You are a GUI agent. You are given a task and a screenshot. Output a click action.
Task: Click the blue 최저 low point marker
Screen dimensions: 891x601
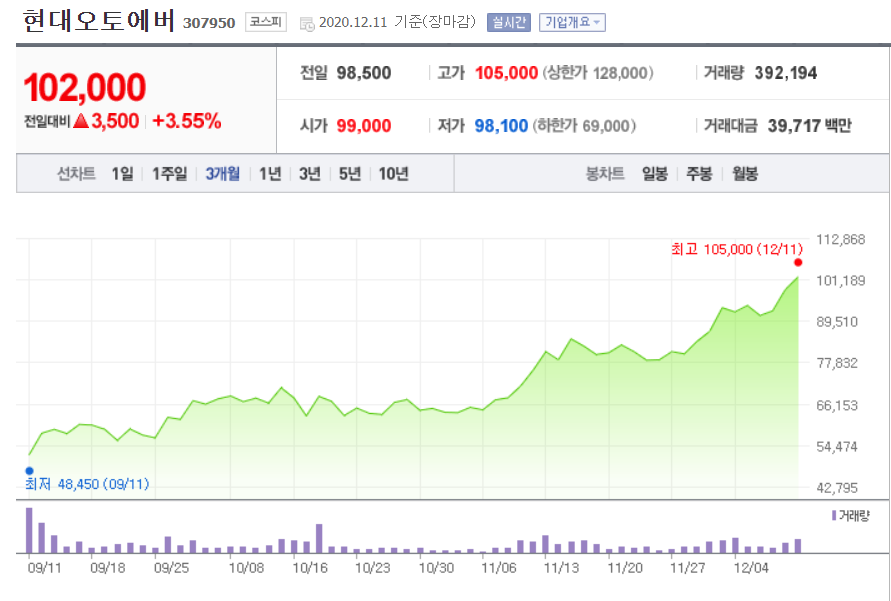click(x=30, y=471)
